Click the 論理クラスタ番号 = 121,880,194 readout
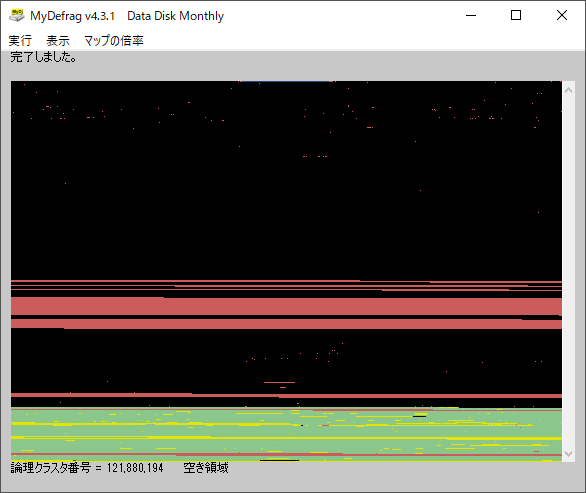This screenshot has width=586, height=493. [87, 468]
